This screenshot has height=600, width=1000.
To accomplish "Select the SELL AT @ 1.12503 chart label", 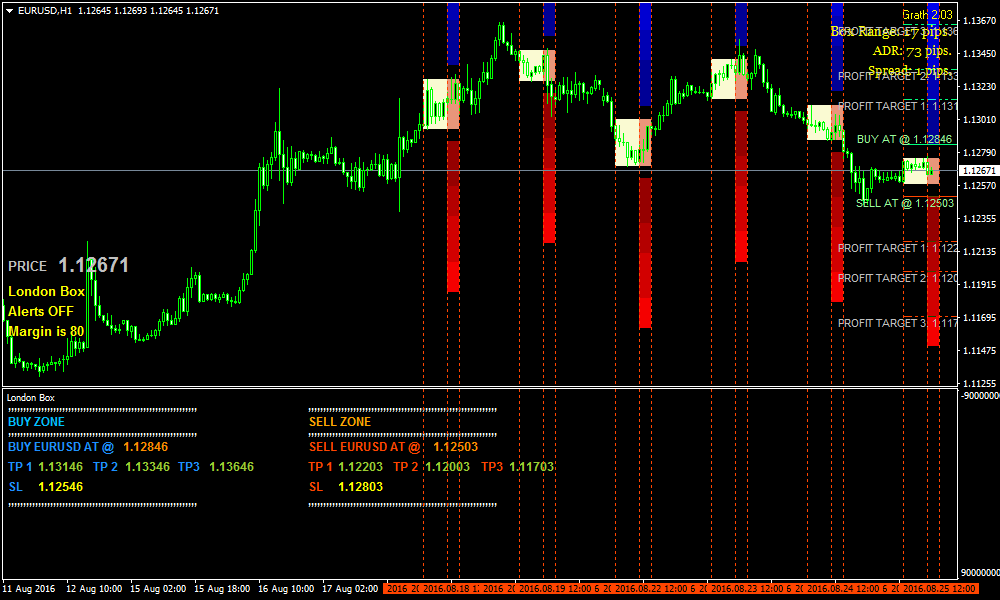I will pyautogui.click(x=899, y=203).
